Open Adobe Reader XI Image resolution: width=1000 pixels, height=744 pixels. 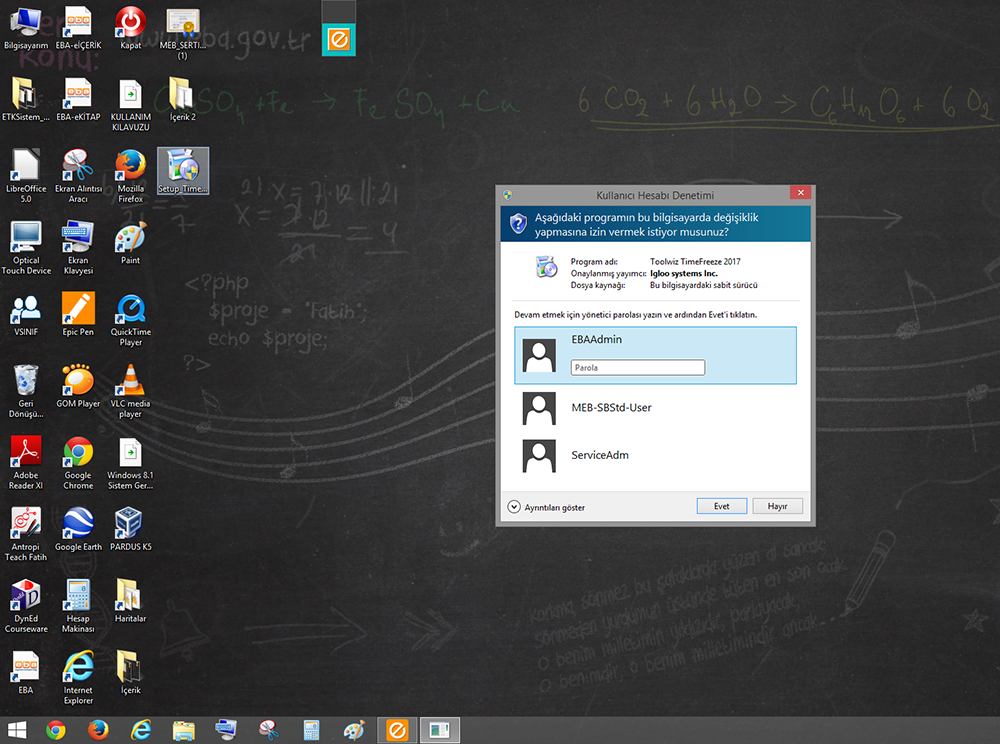pos(26,462)
